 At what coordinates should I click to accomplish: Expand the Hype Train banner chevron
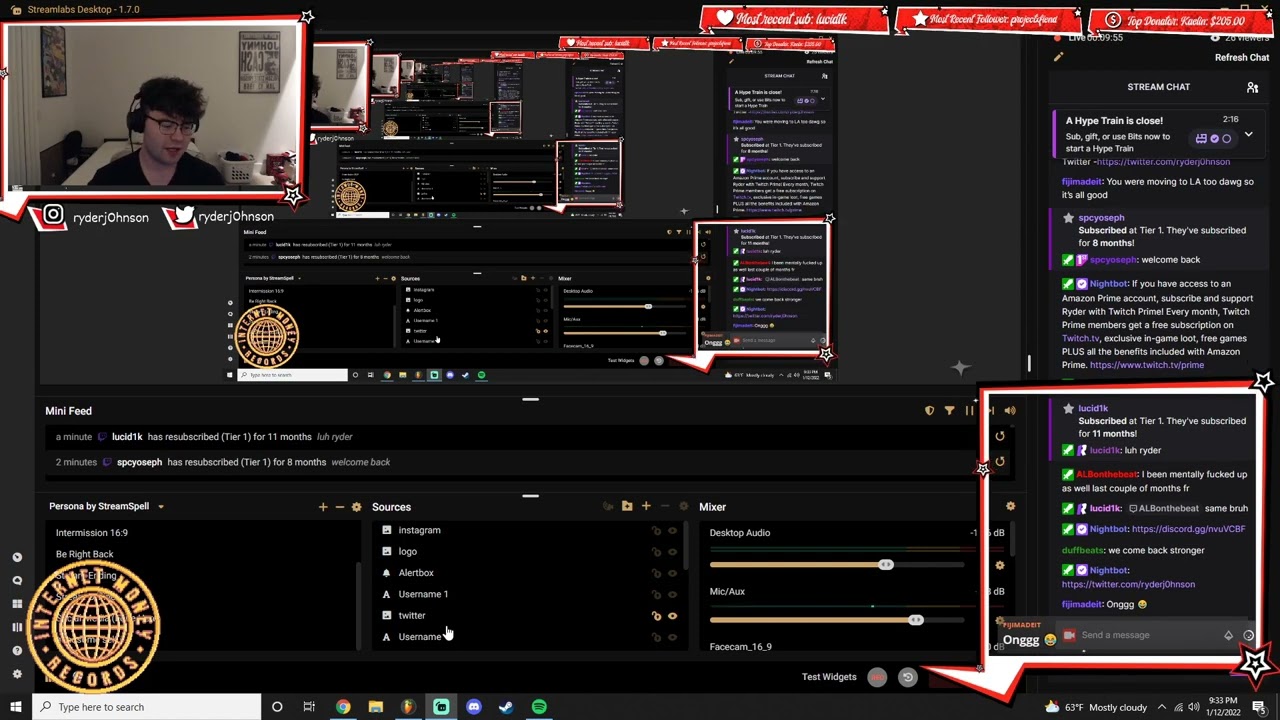pyautogui.click(x=1248, y=135)
